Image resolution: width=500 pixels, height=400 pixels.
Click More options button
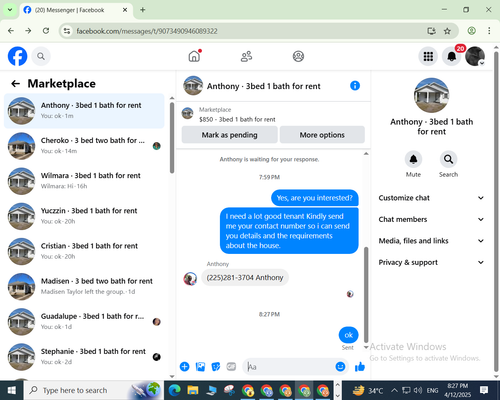[x=322, y=135]
